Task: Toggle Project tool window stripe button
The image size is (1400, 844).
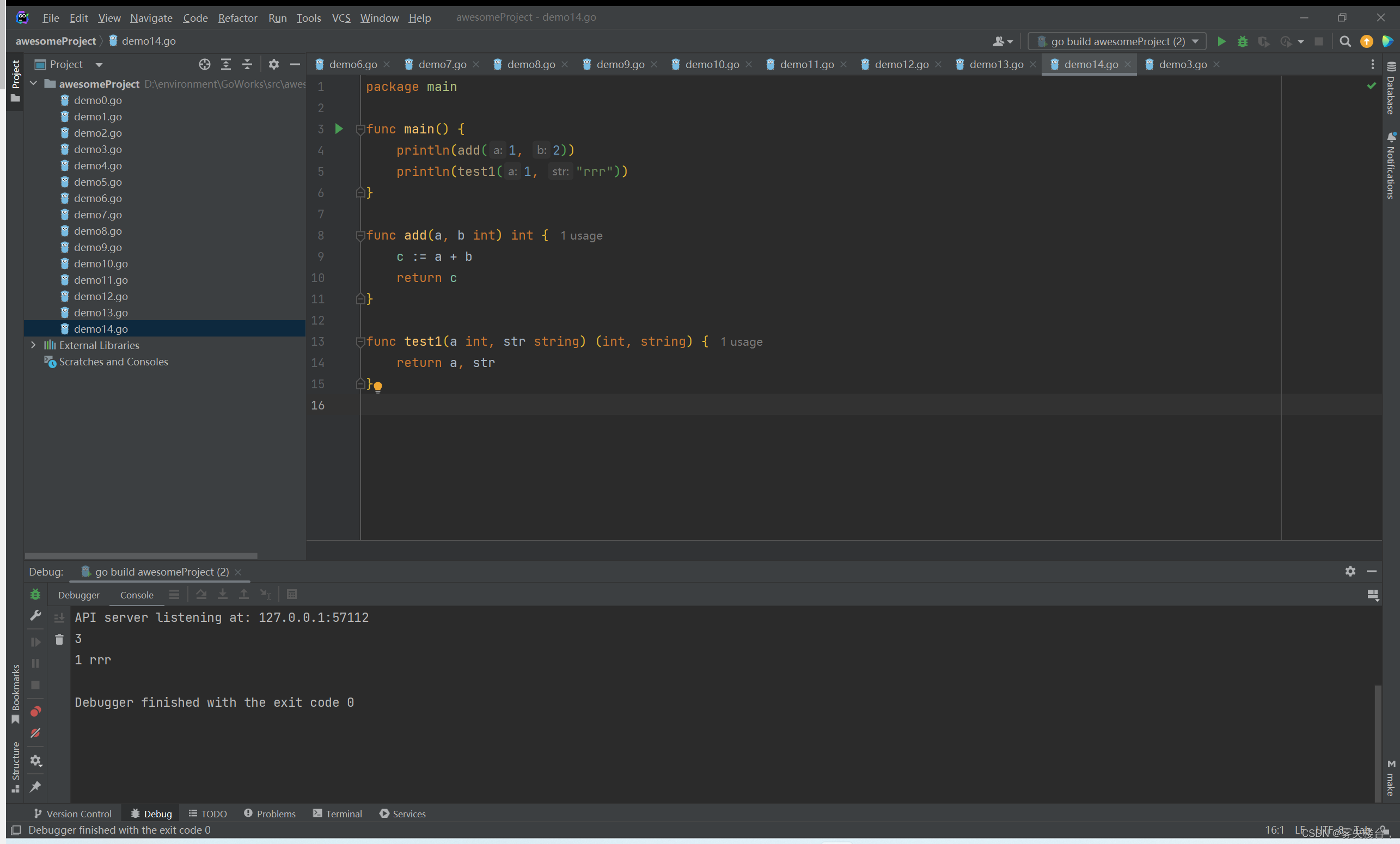Action: 15,81
